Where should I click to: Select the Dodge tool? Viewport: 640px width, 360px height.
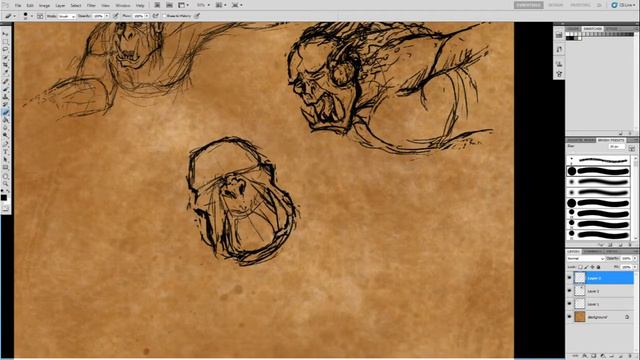tap(6, 135)
